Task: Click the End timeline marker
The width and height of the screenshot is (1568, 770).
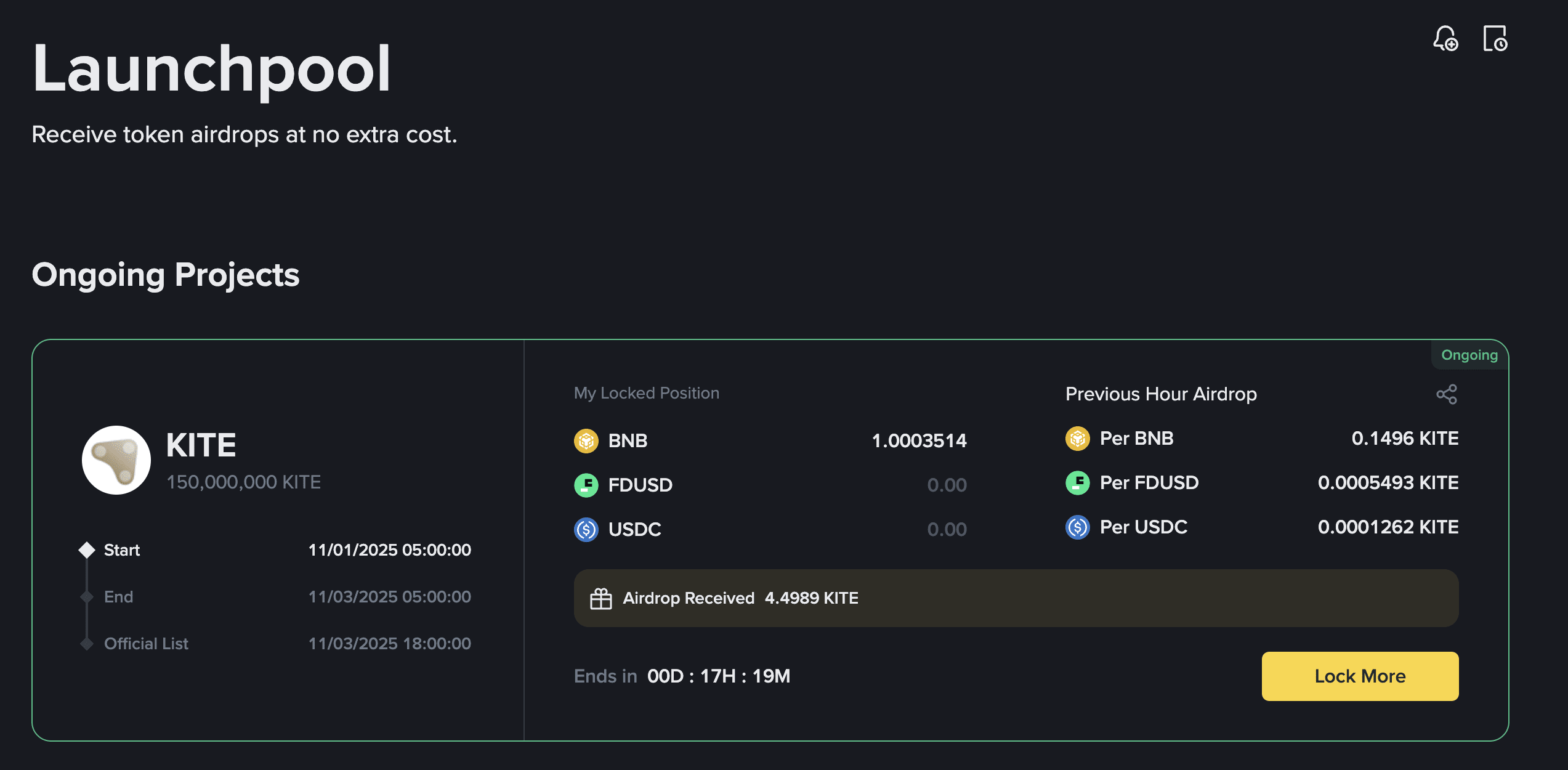Action: (87, 597)
